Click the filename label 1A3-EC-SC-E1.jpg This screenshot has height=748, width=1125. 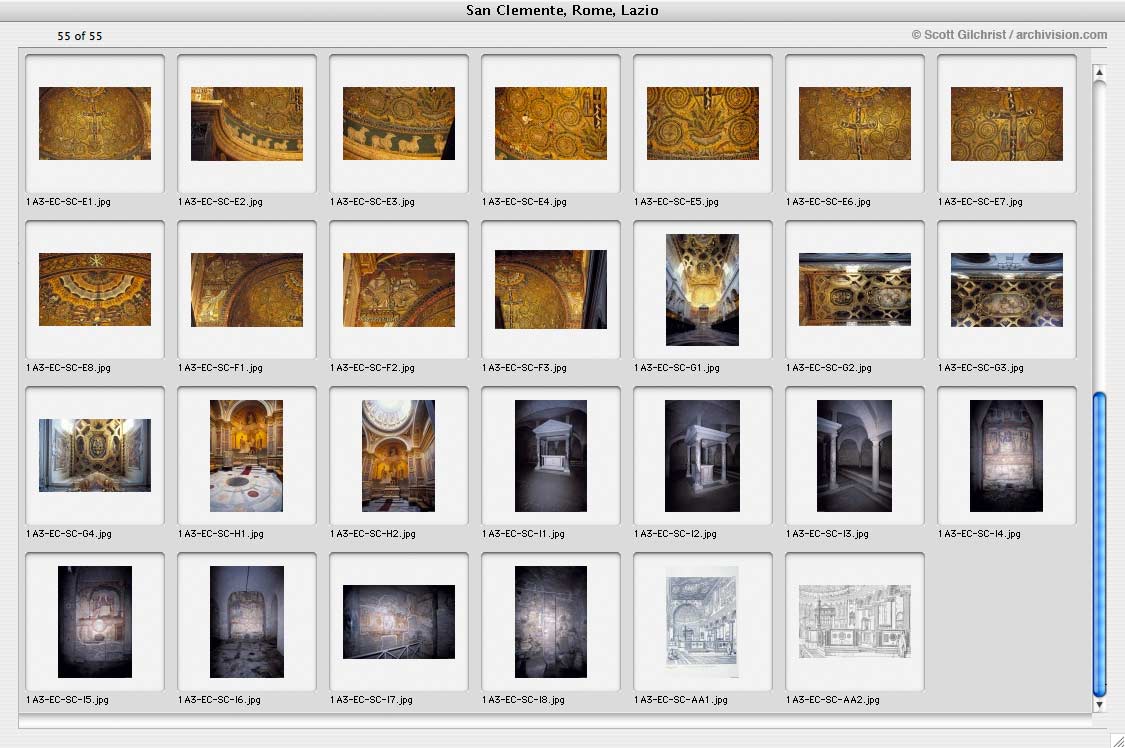click(68, 202)
